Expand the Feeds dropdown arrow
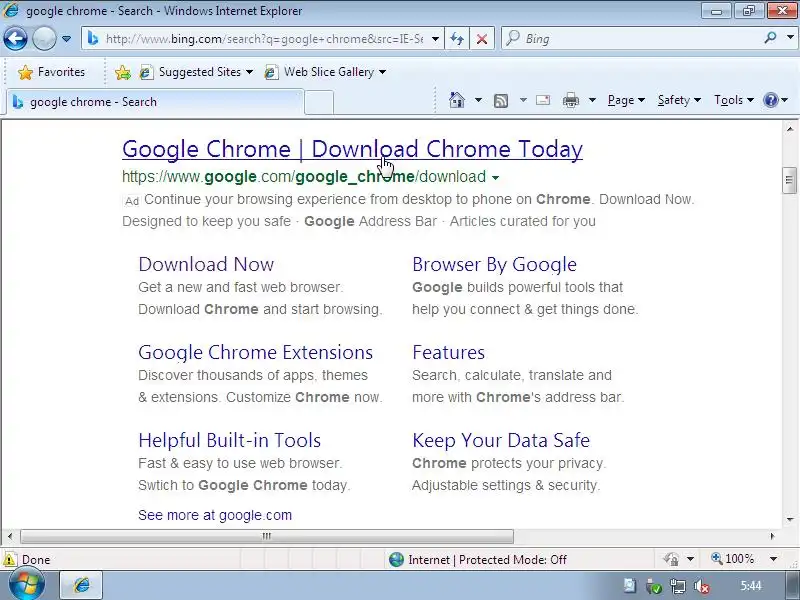Image resolution: width=800 pixels, height=600 pixels. (x=523, y=100)
